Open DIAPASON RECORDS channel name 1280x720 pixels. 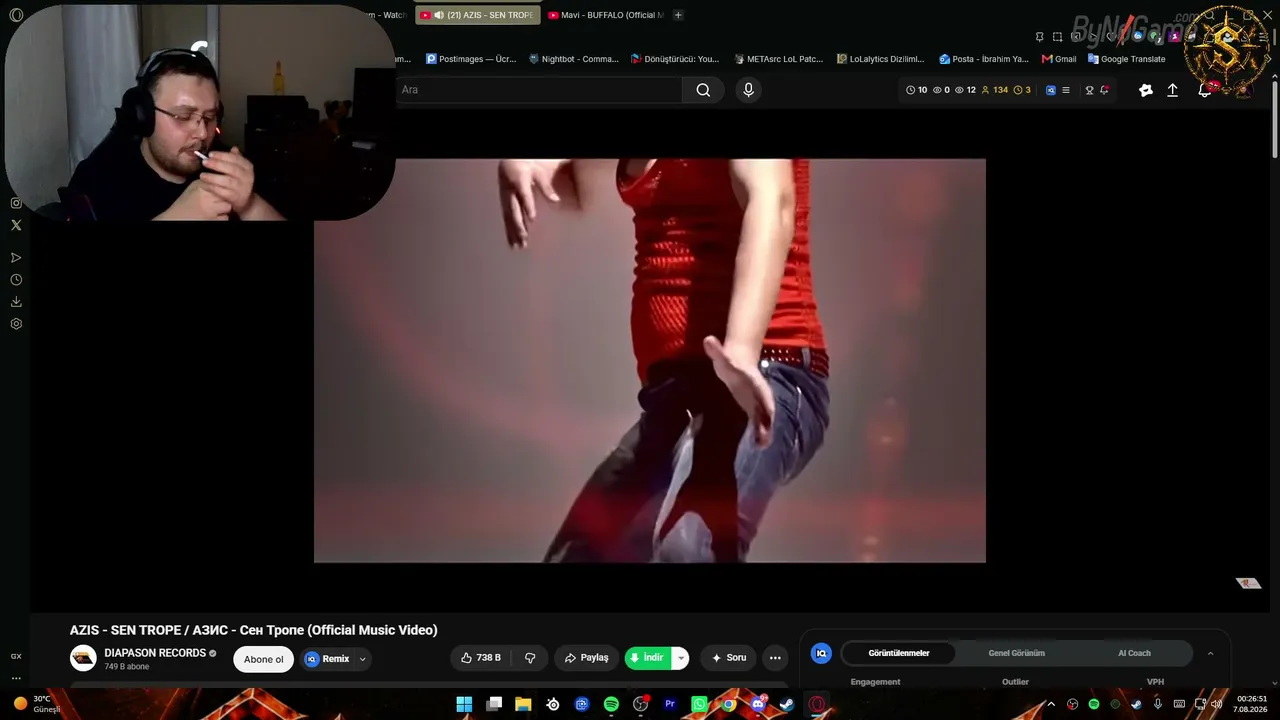[155, 653]
